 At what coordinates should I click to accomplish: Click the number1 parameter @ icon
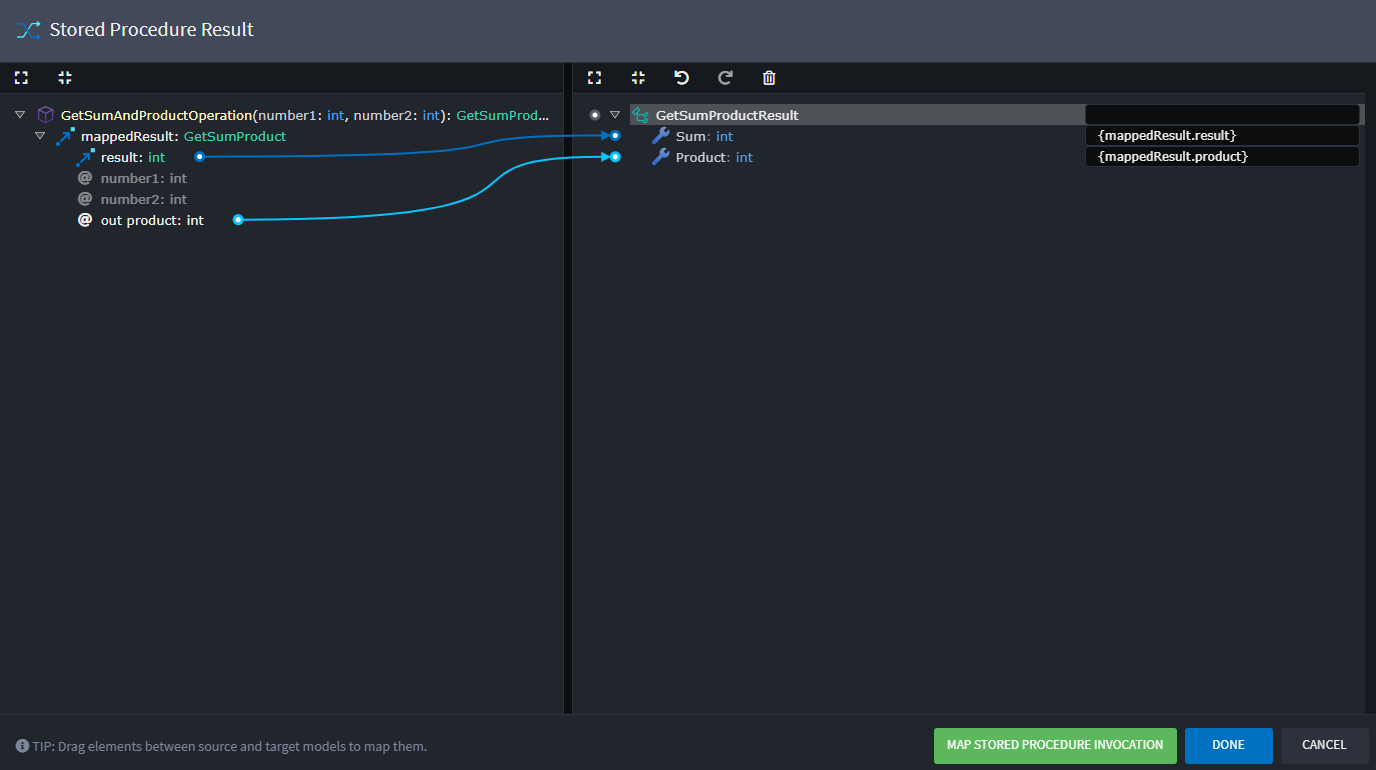(85, 178)
